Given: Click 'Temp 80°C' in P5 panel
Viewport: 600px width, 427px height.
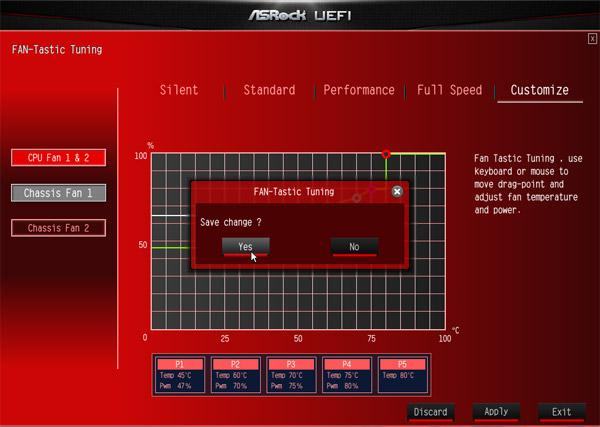Looking at the screenshot, I should tap(398, 375).
